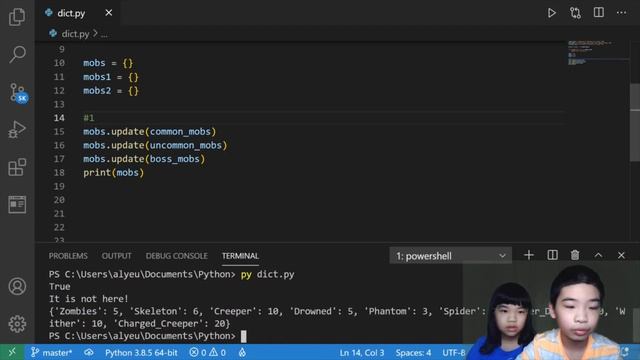Split the terminal pane
Image resolution: width=640 pixels, height=360 pixels.
[552, 255]
